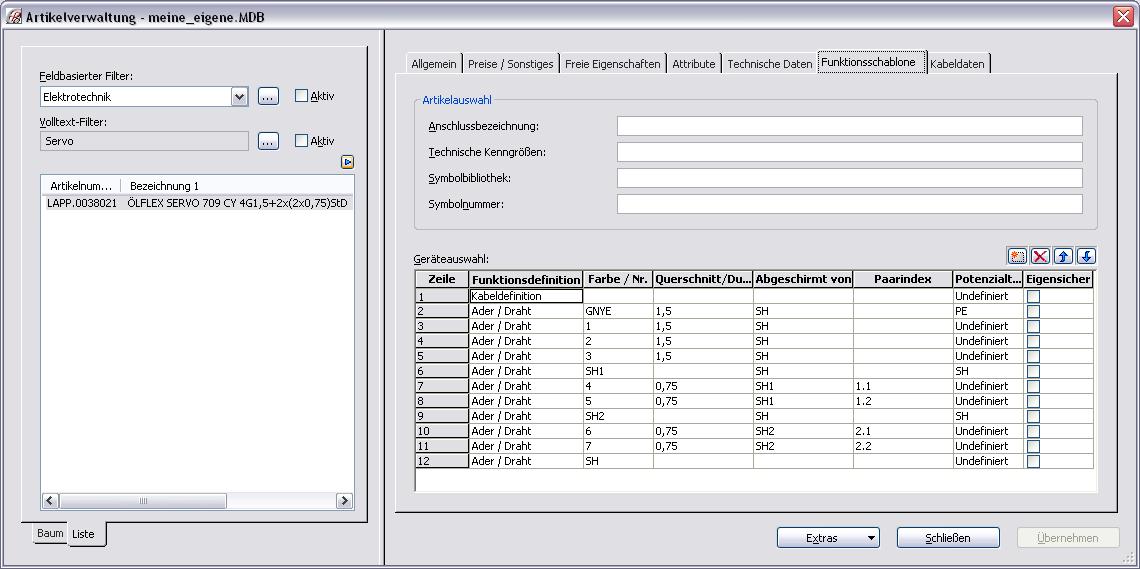The image size is (1140, 569).
Task: Click the GNYE color cell
Action: [618, 311]
